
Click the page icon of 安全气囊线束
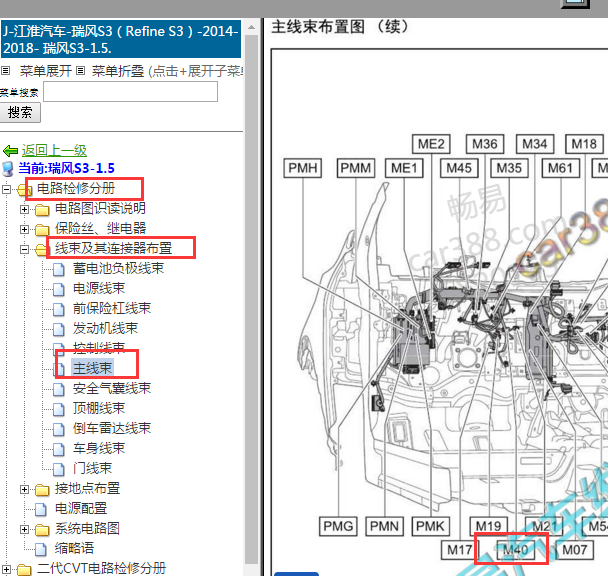59,389
